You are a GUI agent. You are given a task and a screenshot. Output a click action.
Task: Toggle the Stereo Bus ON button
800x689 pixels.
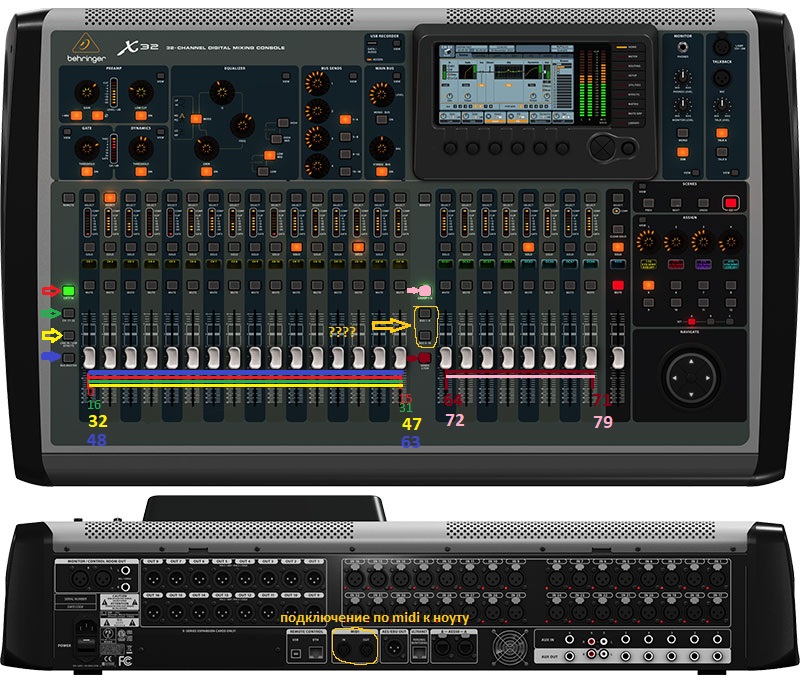tap(381, 171)
